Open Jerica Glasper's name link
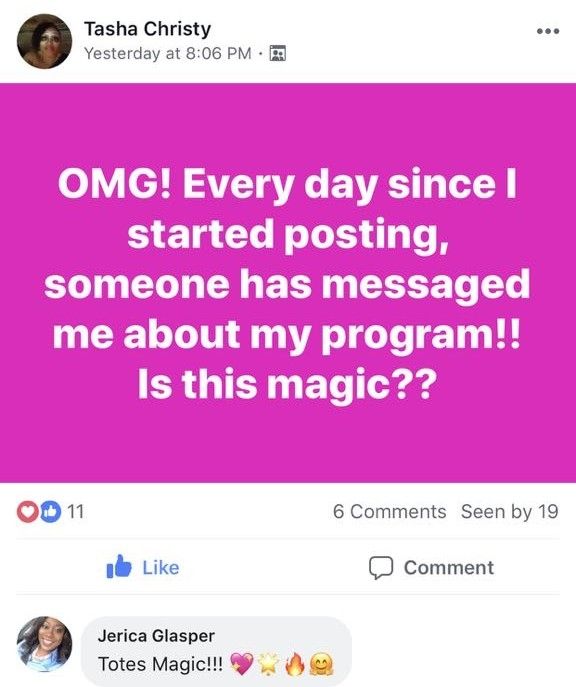The height and width of the screenshot is (687, 576). [x=156, y=635]
